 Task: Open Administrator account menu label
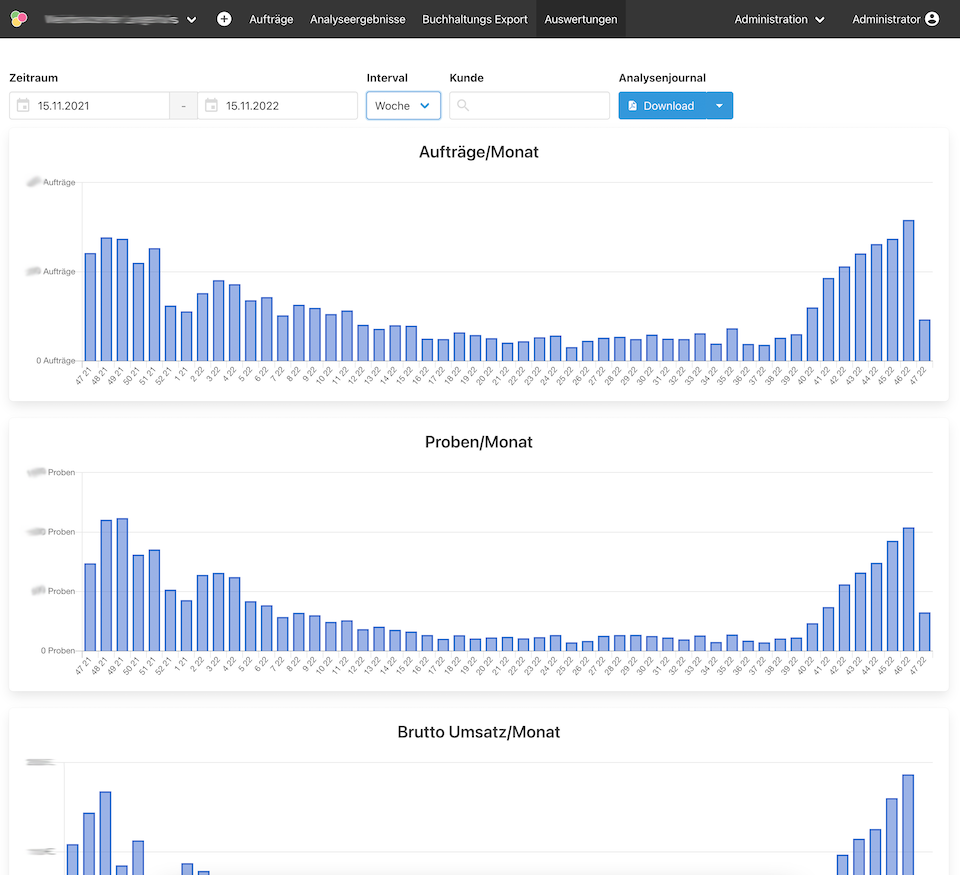pos(886,20)
